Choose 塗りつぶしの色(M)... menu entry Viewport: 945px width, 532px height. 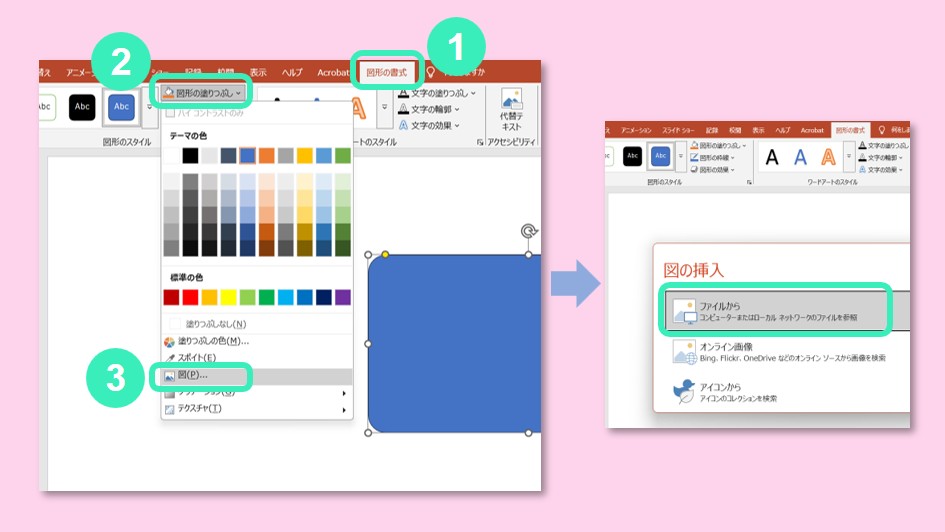[213, 341]
